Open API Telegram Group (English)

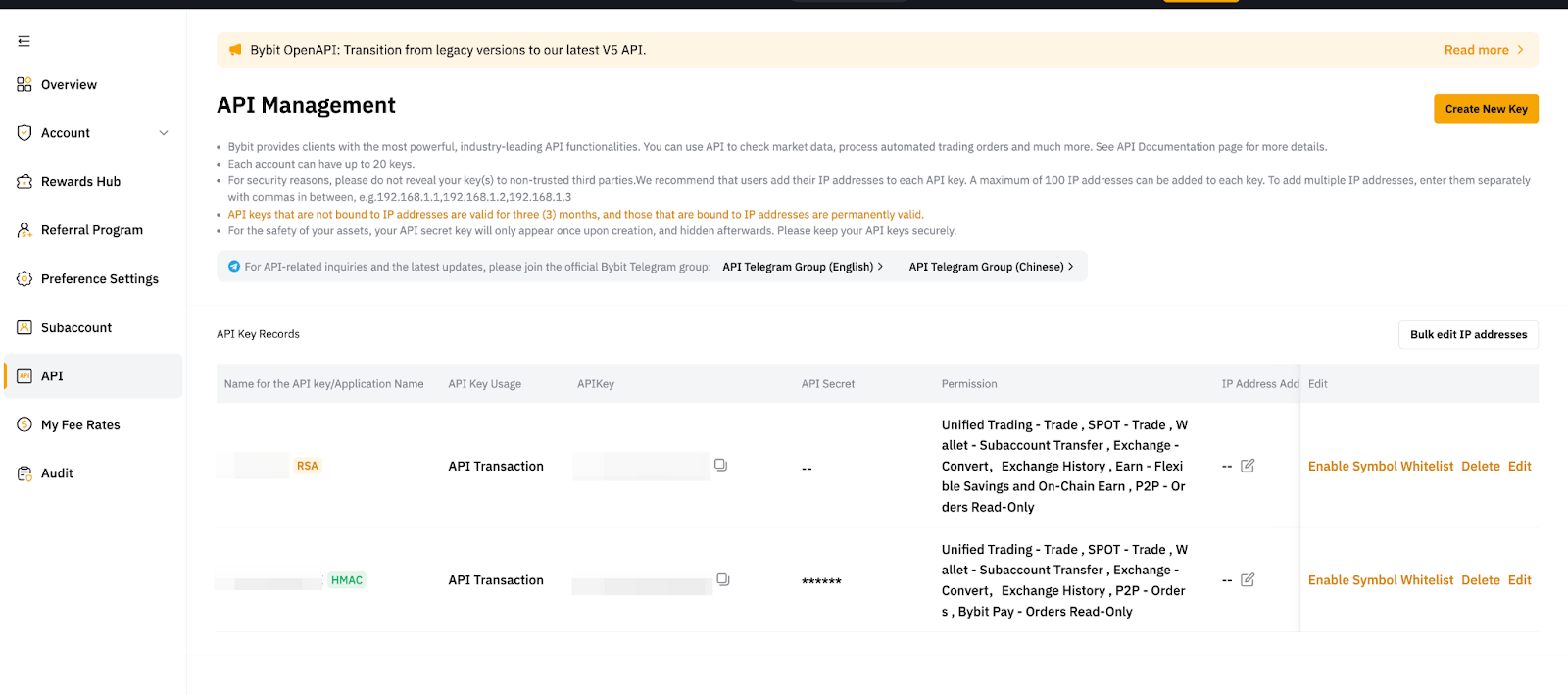click(x=802, y=267)
